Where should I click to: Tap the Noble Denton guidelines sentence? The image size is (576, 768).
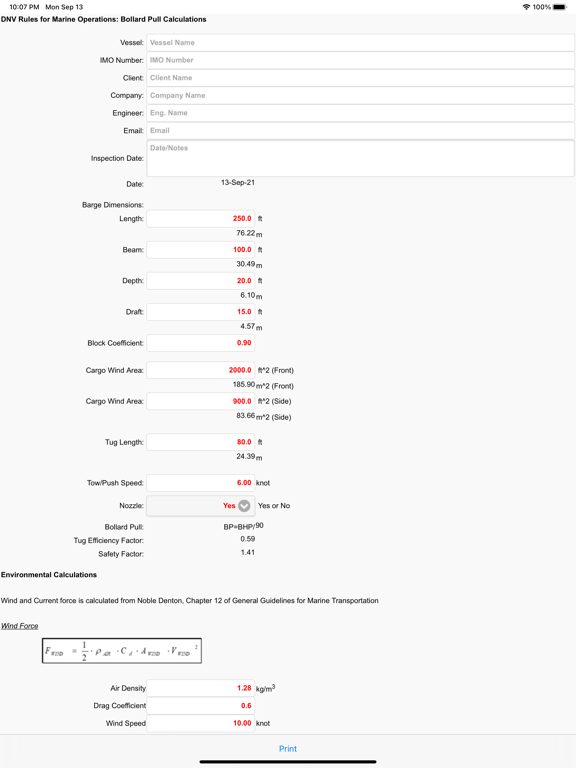click(x=190, y=600)
